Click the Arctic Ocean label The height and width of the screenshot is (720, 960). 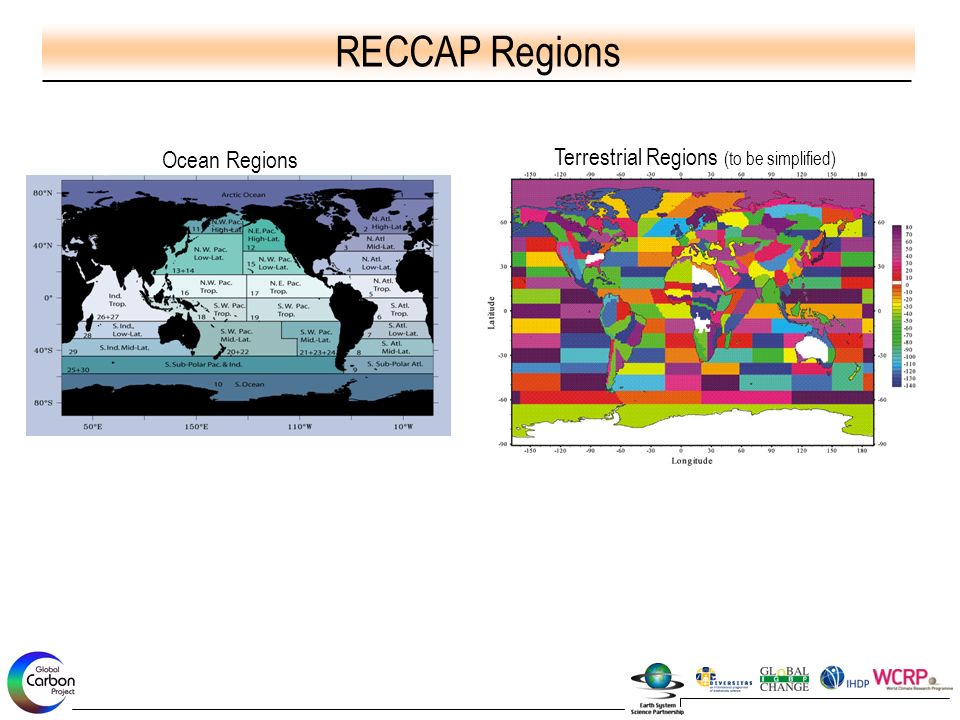pyautogui.click(x=243, y=195)
